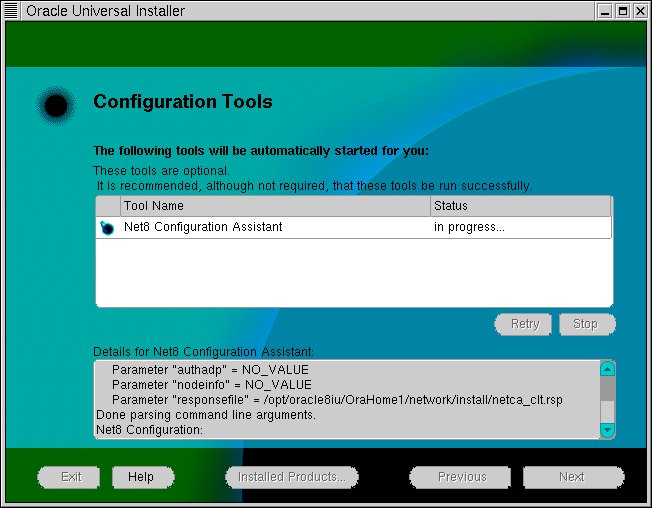Screen dimensions: 652x508
Task: Click the Status column header
Action: point(520,206)
